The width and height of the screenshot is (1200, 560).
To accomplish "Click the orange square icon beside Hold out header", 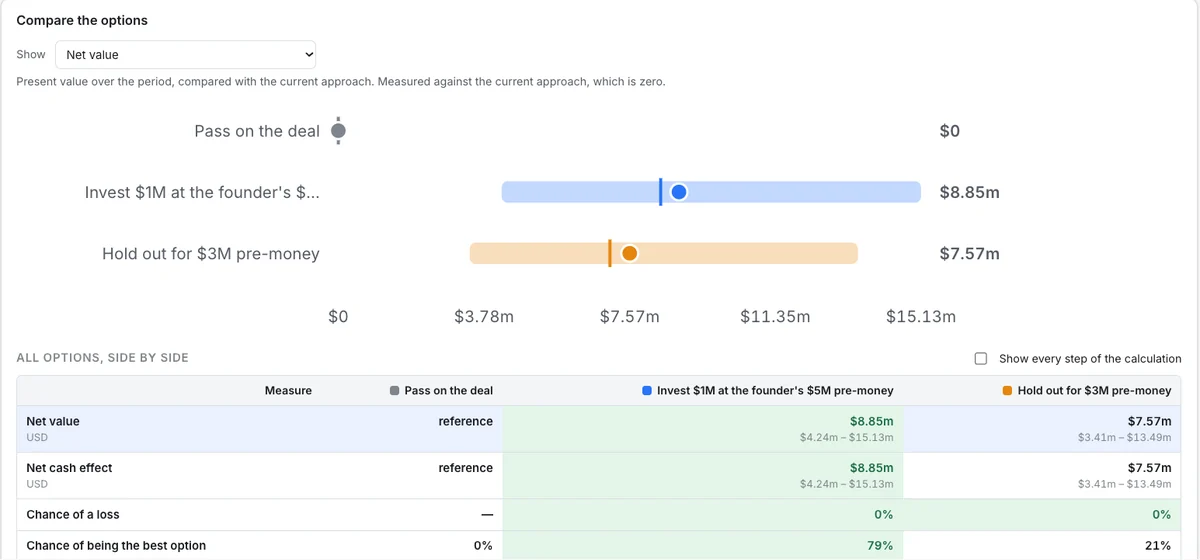I will (x=1008, y=391).
